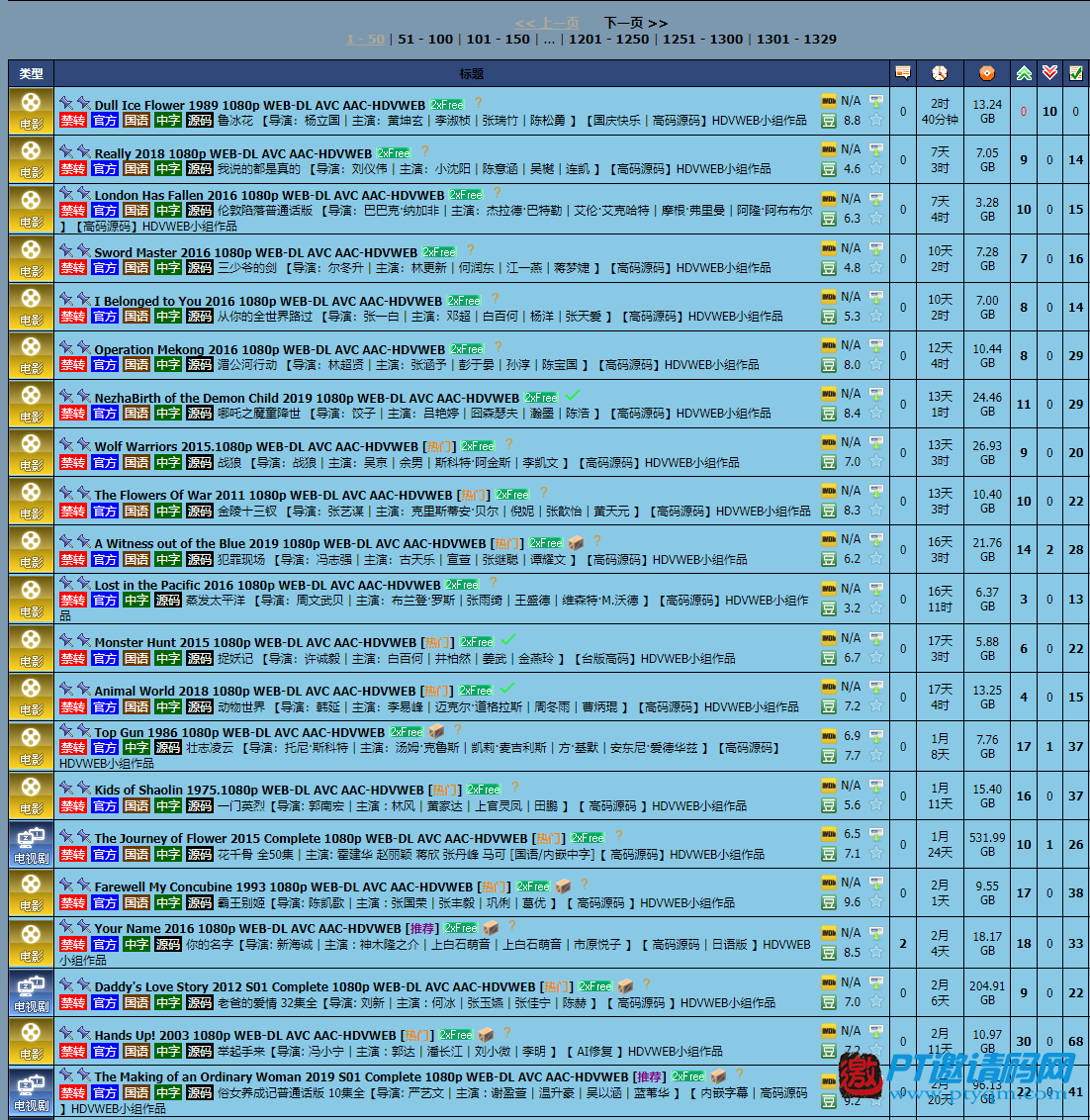Download the London Has Fallen torrent
Image resolution: width=1090 pixels, height=1120 pixels.
pos(876,199)
